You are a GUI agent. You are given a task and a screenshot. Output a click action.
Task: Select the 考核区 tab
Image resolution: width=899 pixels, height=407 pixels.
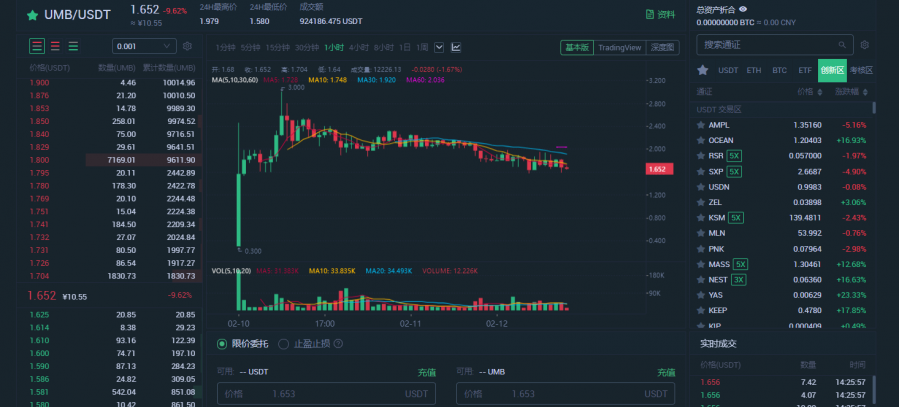tap(861, 71)
